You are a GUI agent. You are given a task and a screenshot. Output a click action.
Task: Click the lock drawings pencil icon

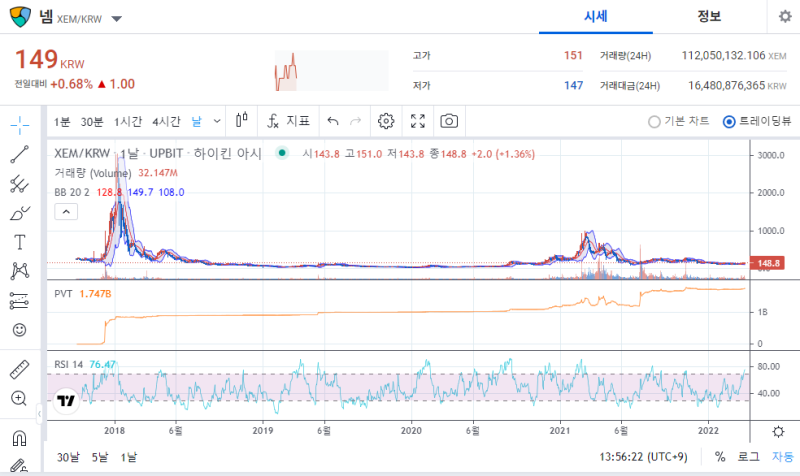[x=19, y=465]
